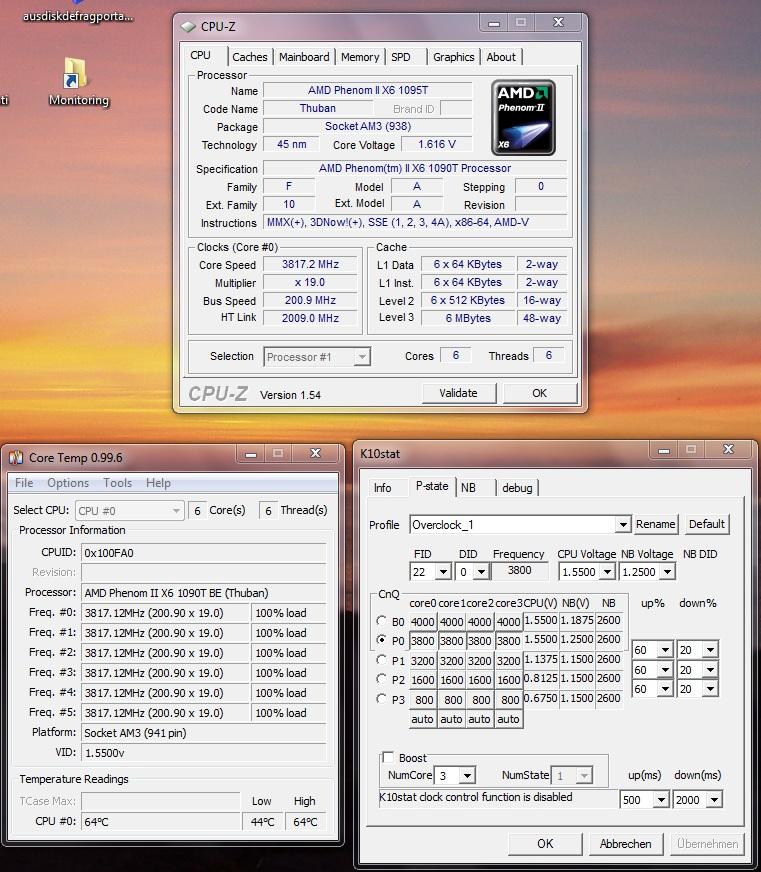Open the Monitoring folder shortcut on desktop
The width and height of the screenshot is (761, 872).
(77, 82)
